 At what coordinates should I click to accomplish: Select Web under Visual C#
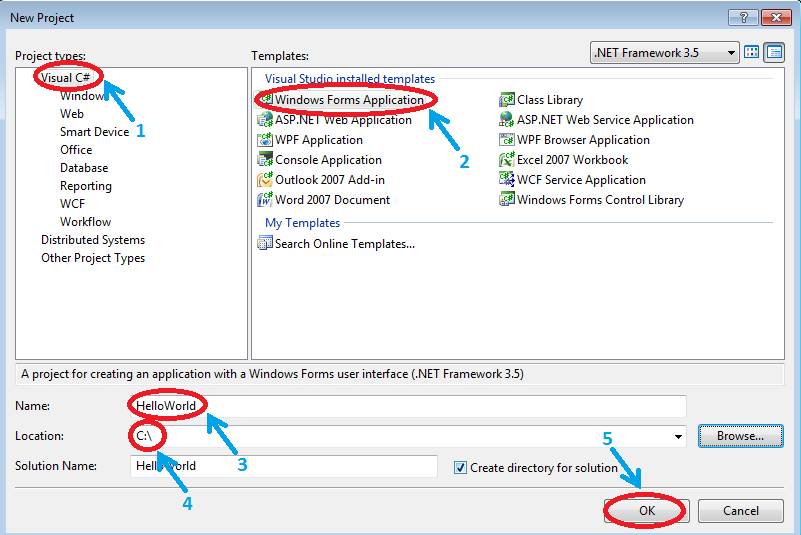point(72,113)
